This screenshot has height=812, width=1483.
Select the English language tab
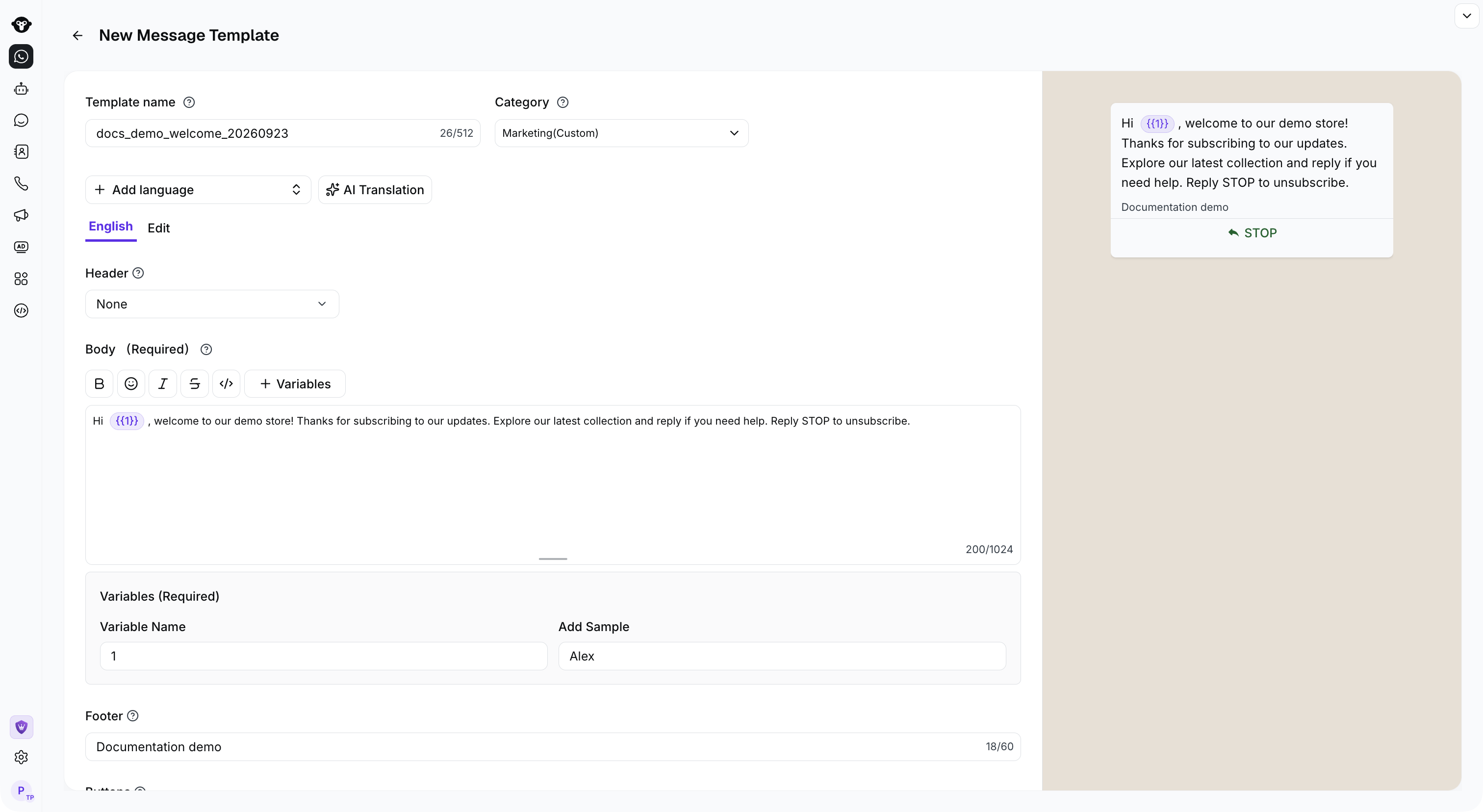(110, 227)
